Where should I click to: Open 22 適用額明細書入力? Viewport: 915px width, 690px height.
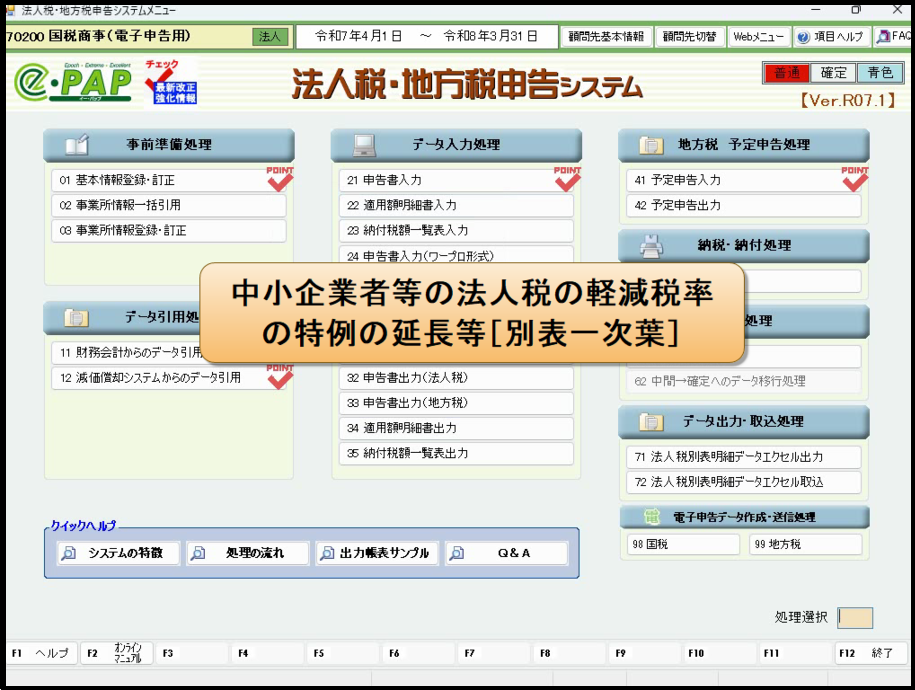coord(456,205)
